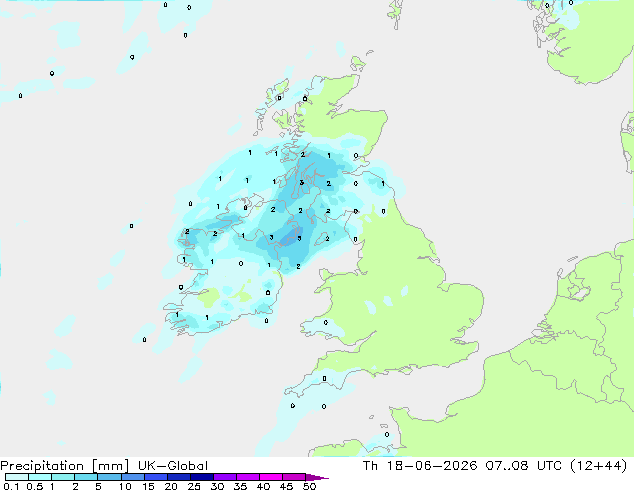Screen dimensions: 634x490
Task: Click the "UK-Global" model label
Action: (x=173, y=466)
